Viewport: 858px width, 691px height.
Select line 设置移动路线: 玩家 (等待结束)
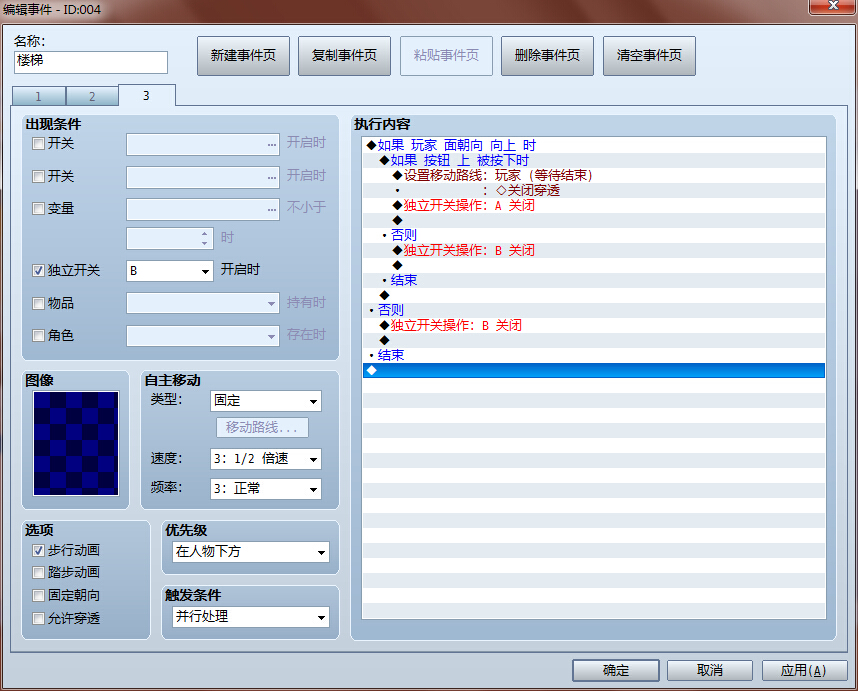point(594,175)
